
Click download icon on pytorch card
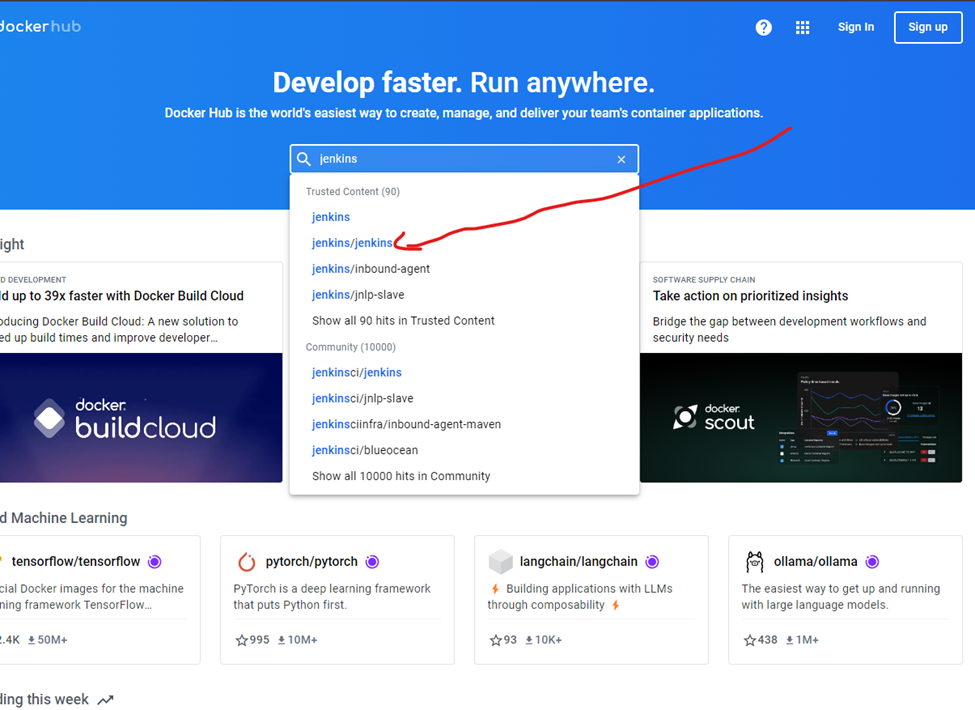pyautogui.click(x=281, y=640)
